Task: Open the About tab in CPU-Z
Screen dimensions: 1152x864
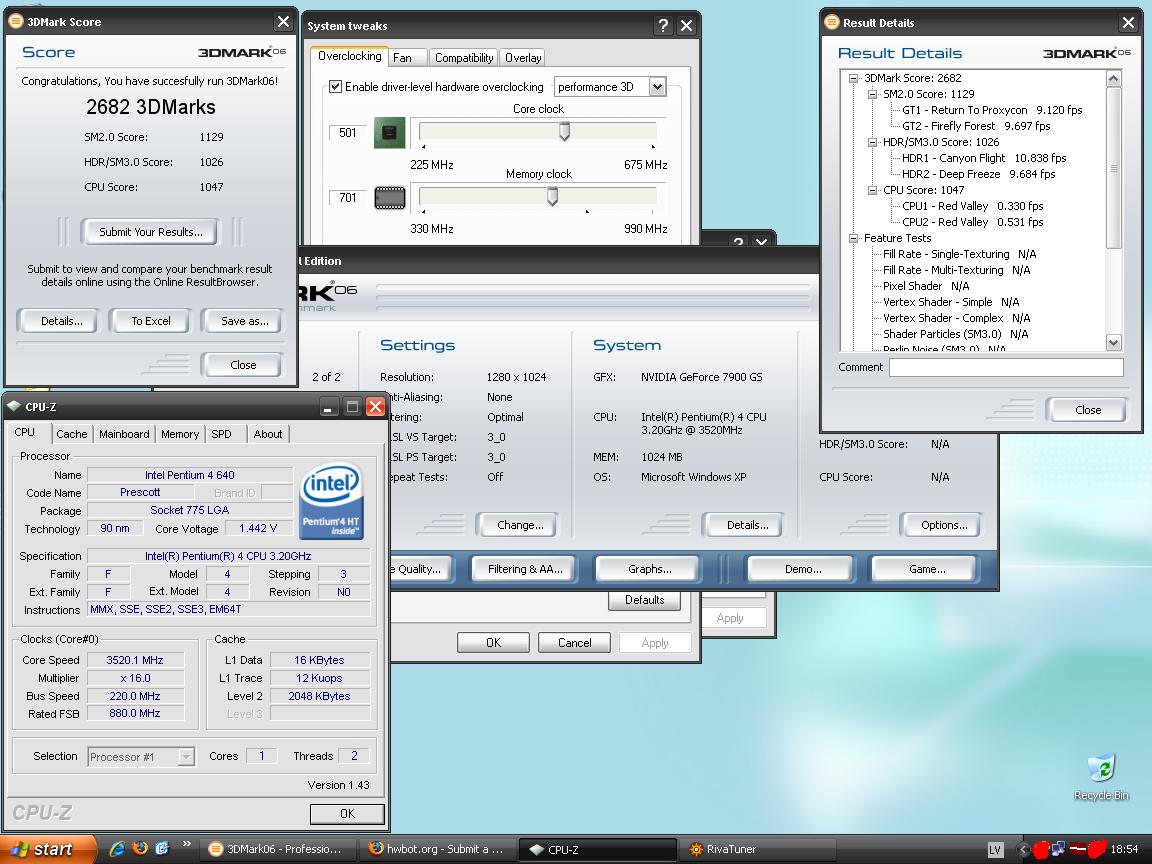Action: point(267,434)
